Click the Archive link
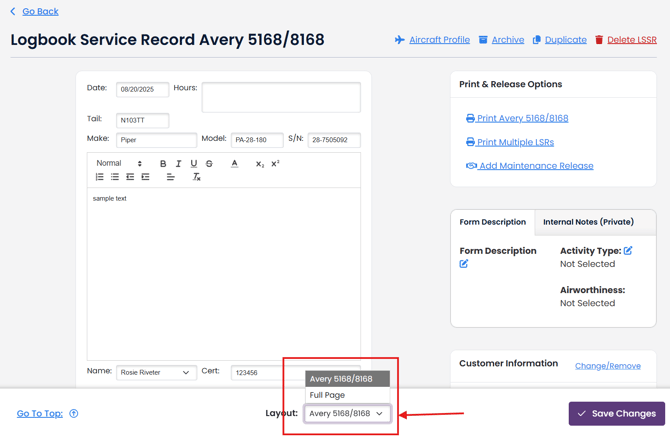This screenshot has height=437, width=670. tap(508, 40)
